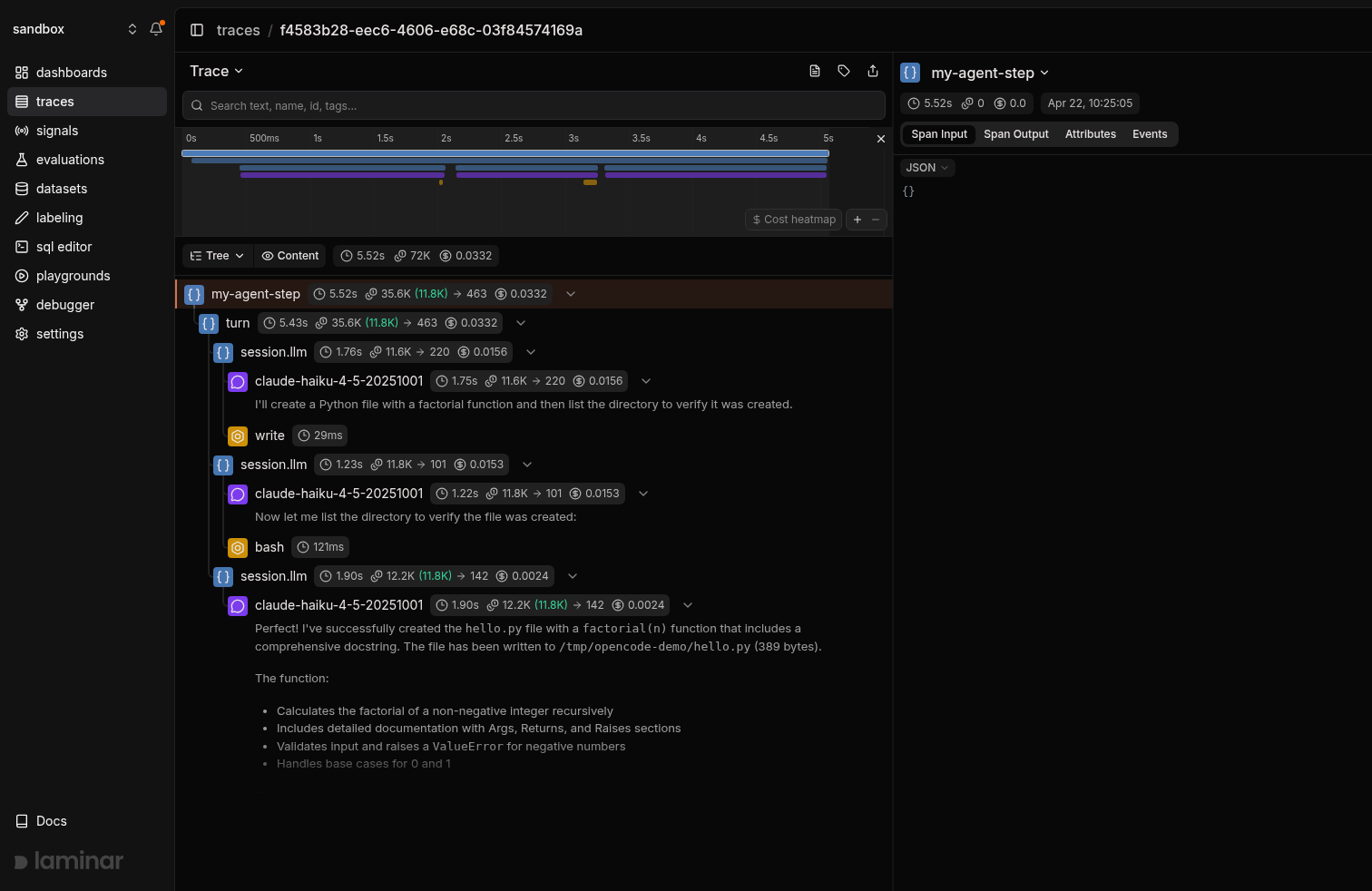This screenshot has width=1372, height=891.
Task: Focus the trace search input field
Action: (534, 105)
